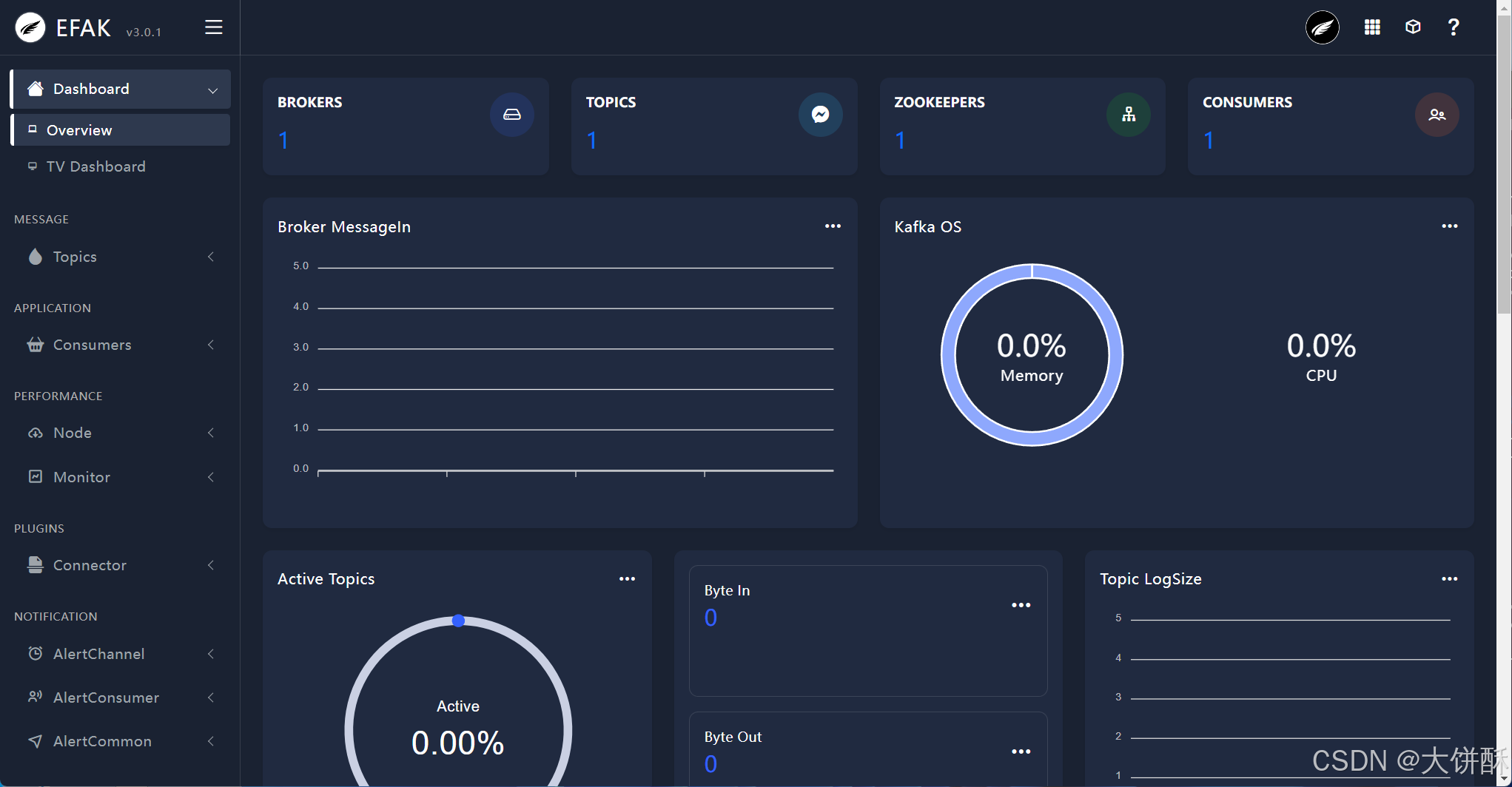Click the Dashboard home icon
Screen dimensions: 1512x787
click(x=36, y=89)
